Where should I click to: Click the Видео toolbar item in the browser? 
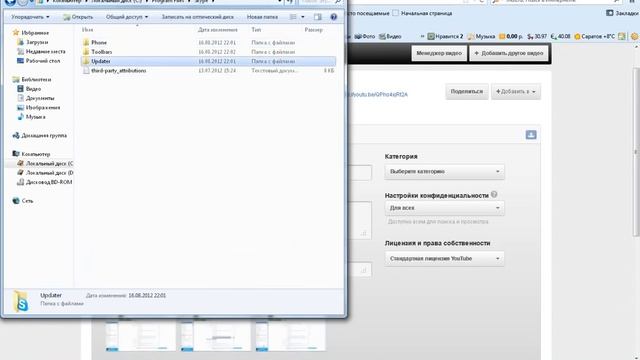click(x=390, y=36)
